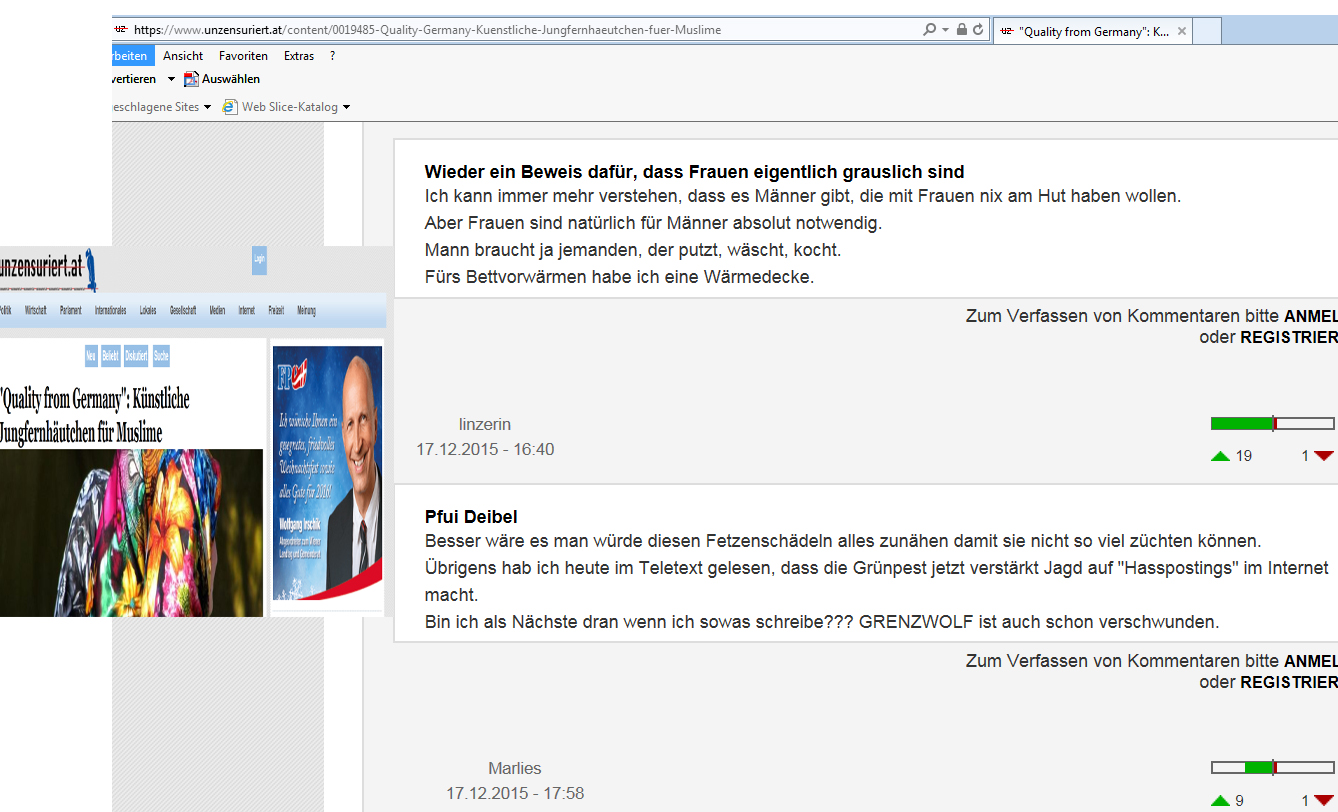Click the Web Slice-Katalog favorites icon
The height and width of the screenshot is (812, 1338).
tap(230, 107)
